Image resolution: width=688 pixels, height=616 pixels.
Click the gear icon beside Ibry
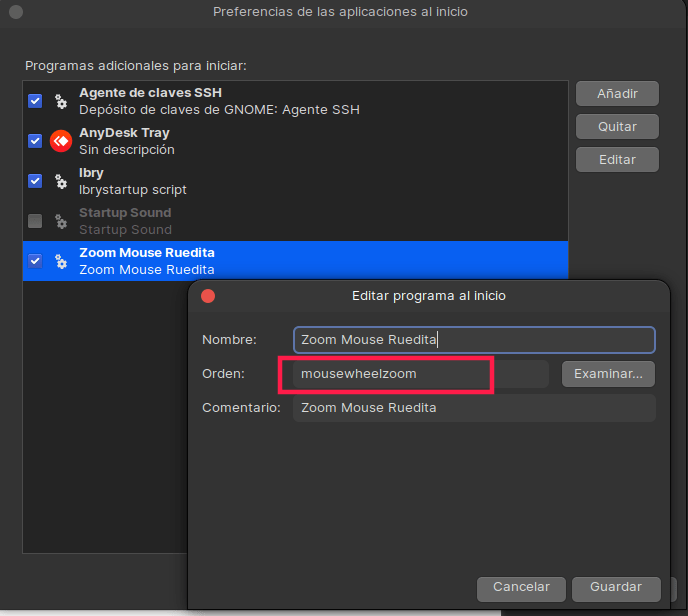[61, 181]
